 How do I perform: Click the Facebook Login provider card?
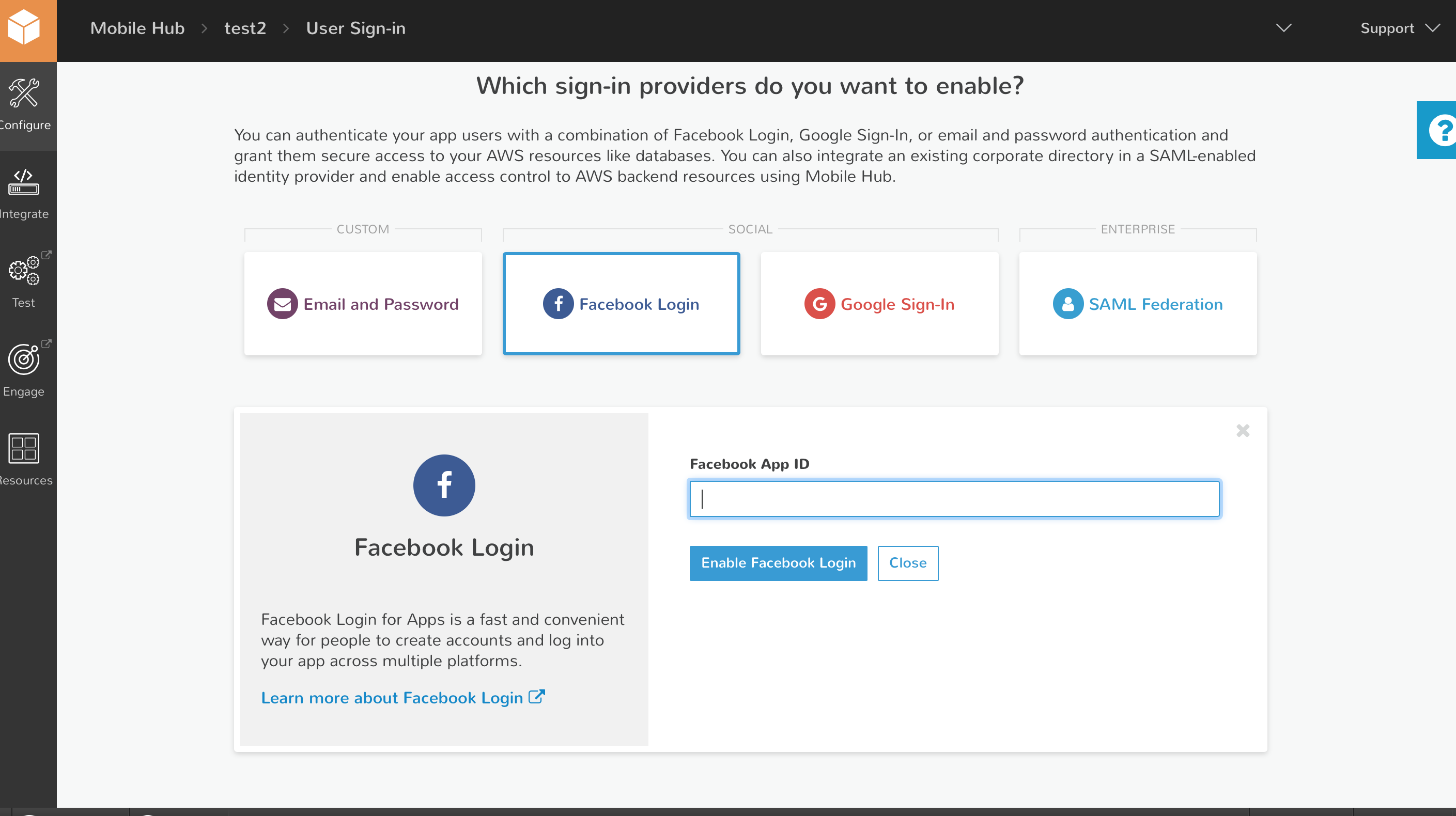coord(621,303)
